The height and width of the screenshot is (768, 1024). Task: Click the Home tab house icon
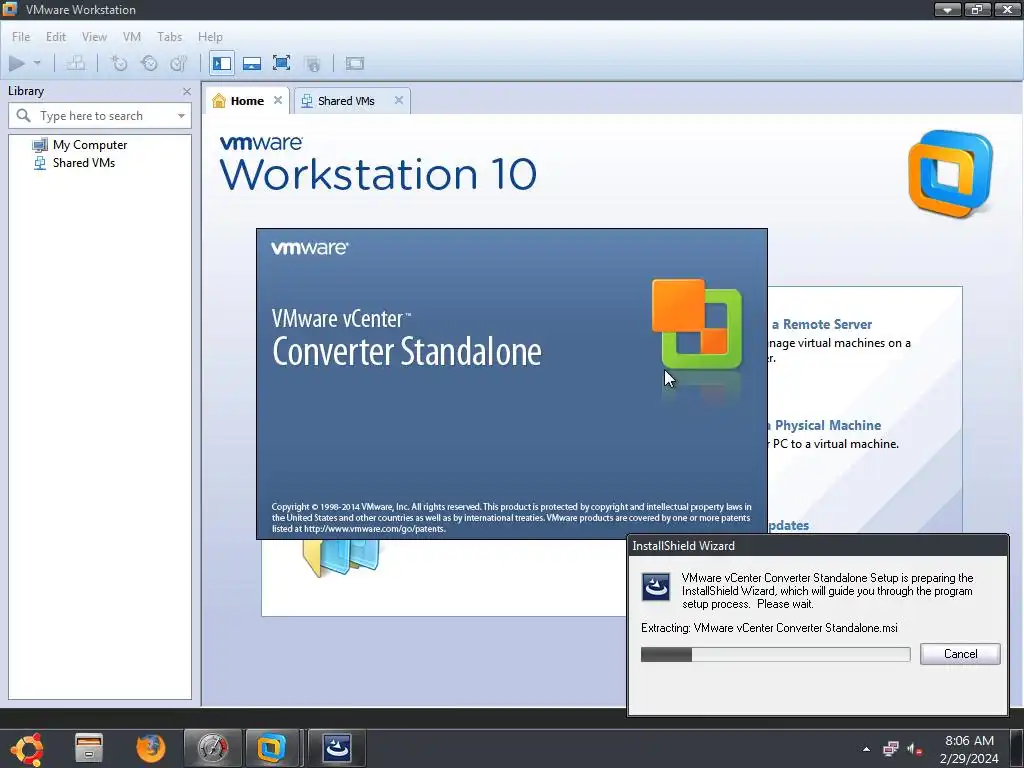click(219, 101)
